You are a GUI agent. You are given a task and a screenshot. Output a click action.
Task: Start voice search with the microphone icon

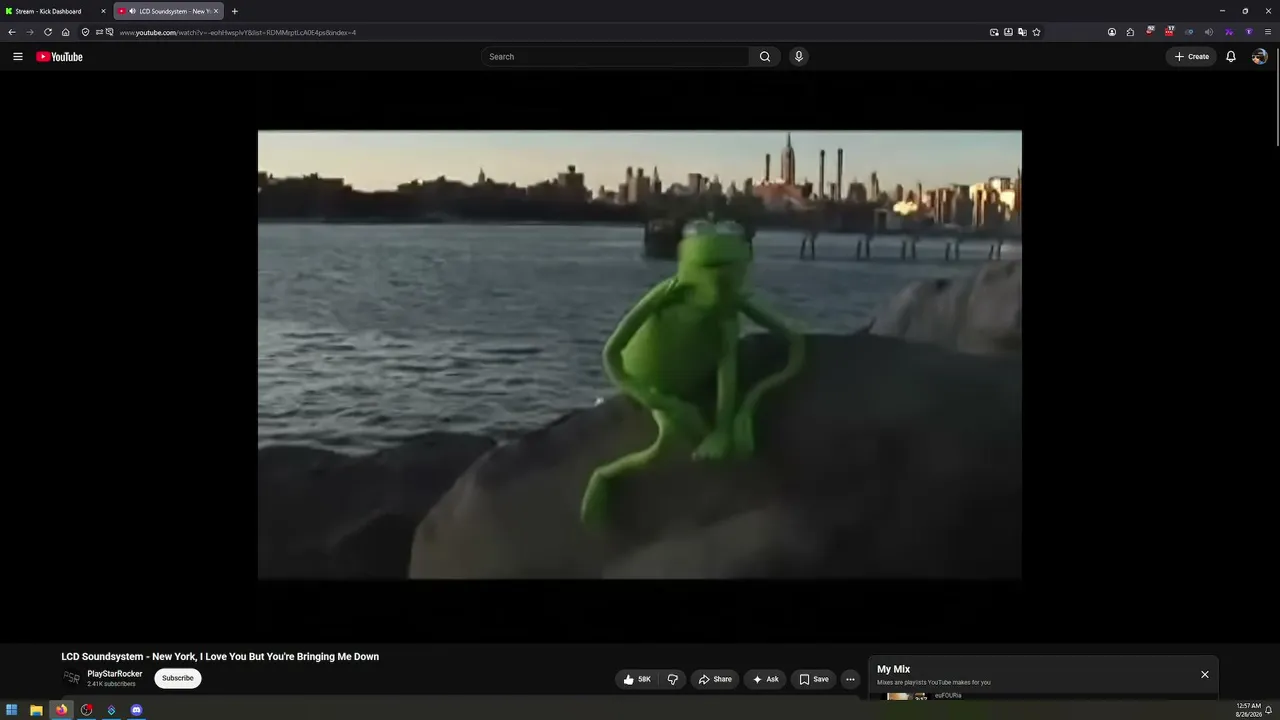pos(798,57)
